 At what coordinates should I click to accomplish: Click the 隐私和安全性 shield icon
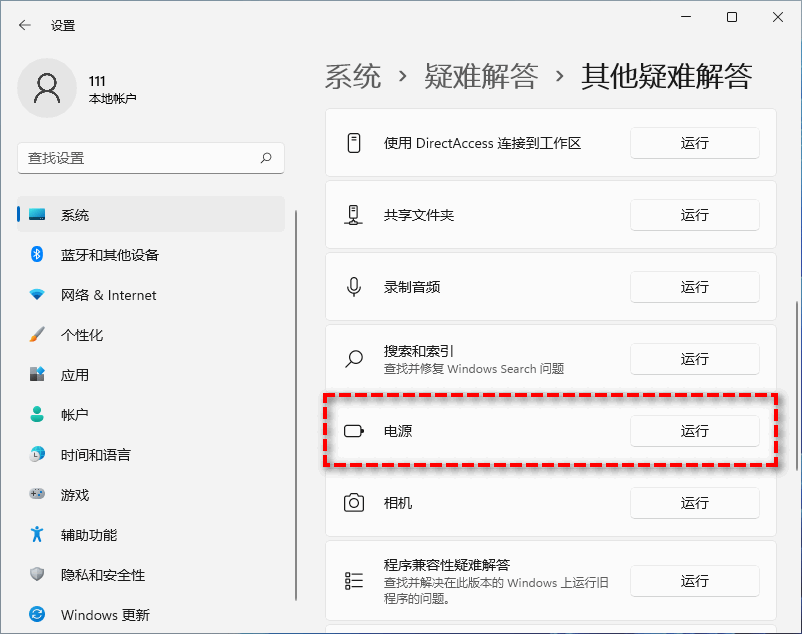[x=37, y=575]
